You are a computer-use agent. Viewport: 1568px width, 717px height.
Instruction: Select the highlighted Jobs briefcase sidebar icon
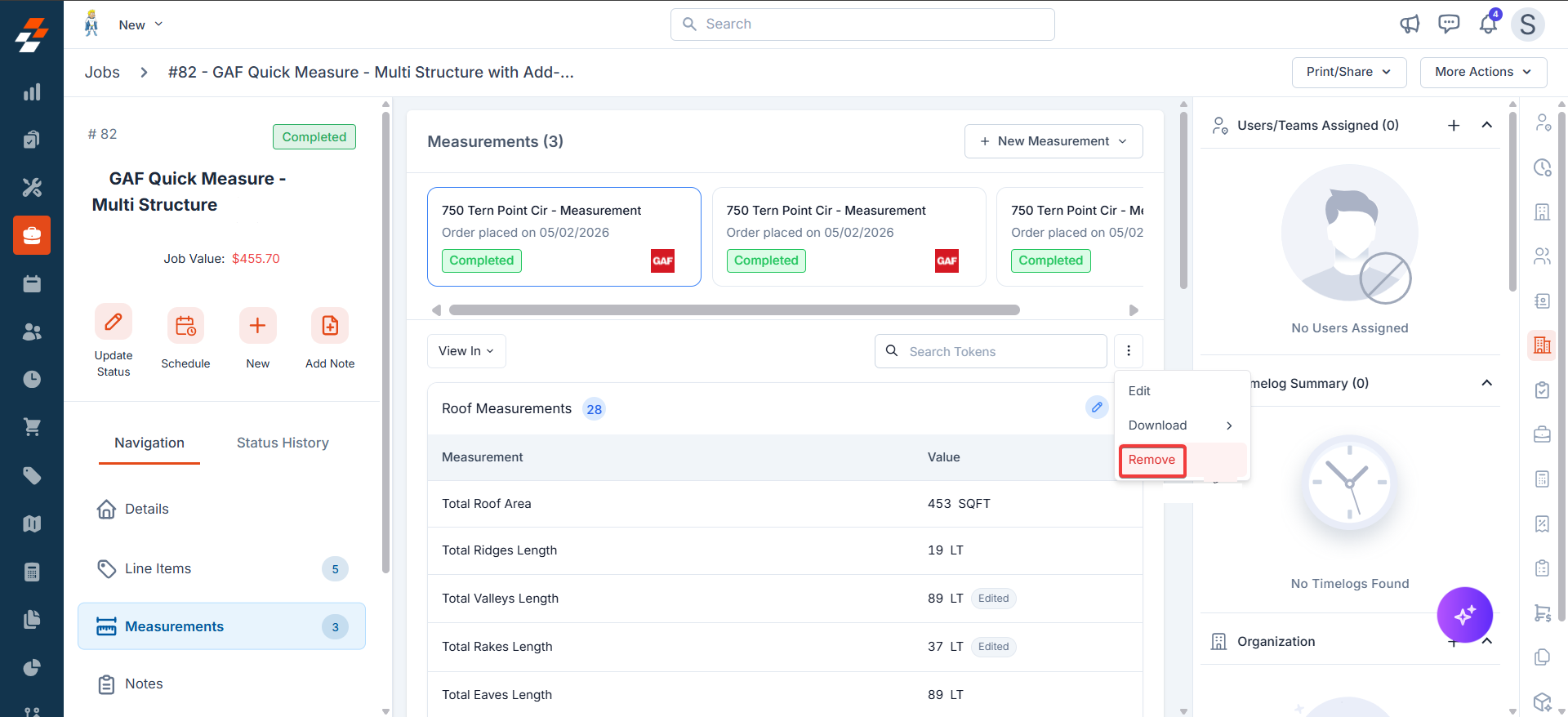[x=32, y=235]
